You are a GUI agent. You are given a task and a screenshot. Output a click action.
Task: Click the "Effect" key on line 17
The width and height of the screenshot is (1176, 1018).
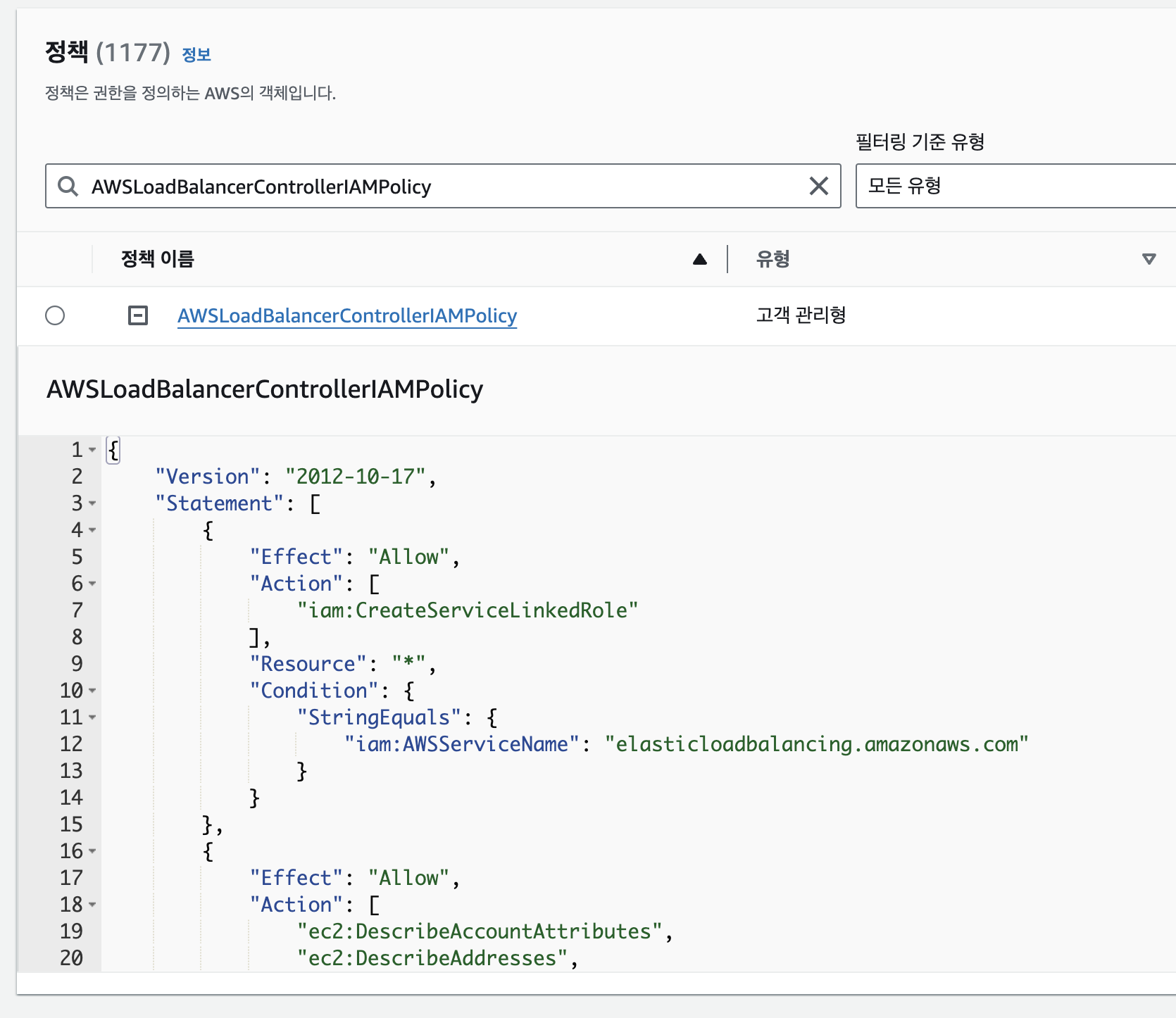click(x=296, y=878)
